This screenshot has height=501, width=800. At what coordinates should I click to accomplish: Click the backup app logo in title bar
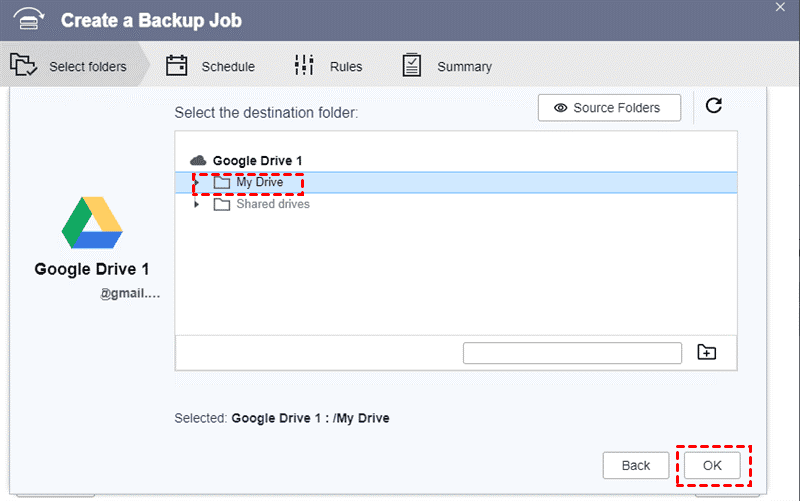pos(26,19)
